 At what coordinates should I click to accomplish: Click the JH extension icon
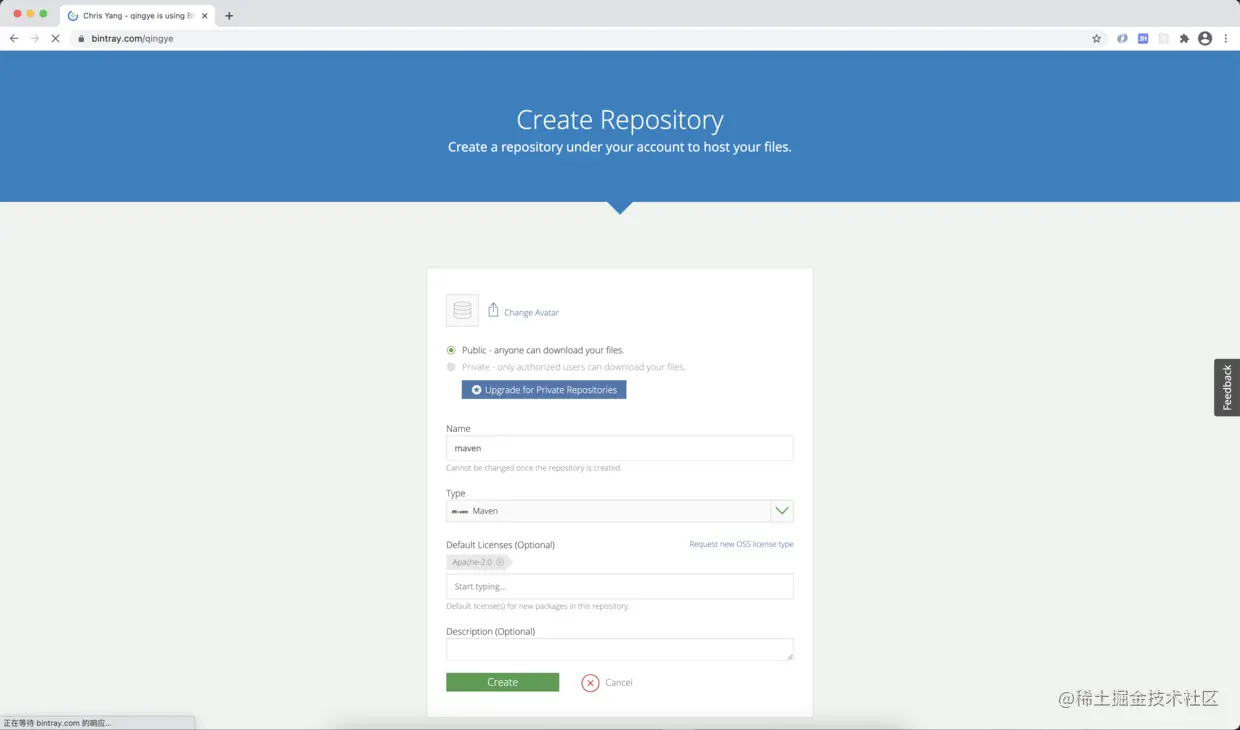(x=1143, y=38)
